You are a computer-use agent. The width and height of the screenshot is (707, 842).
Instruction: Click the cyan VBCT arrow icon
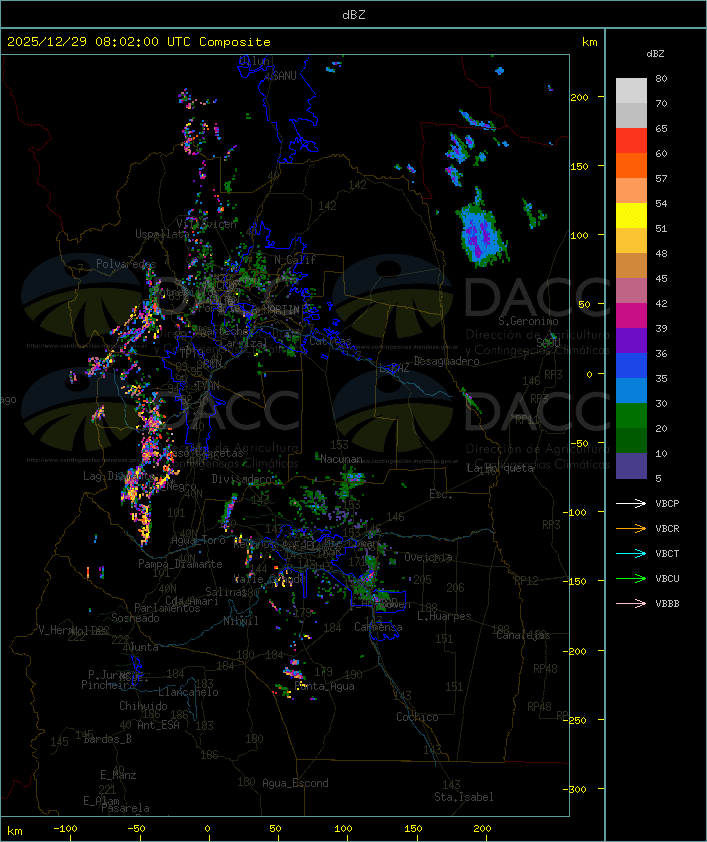[631, 553]
